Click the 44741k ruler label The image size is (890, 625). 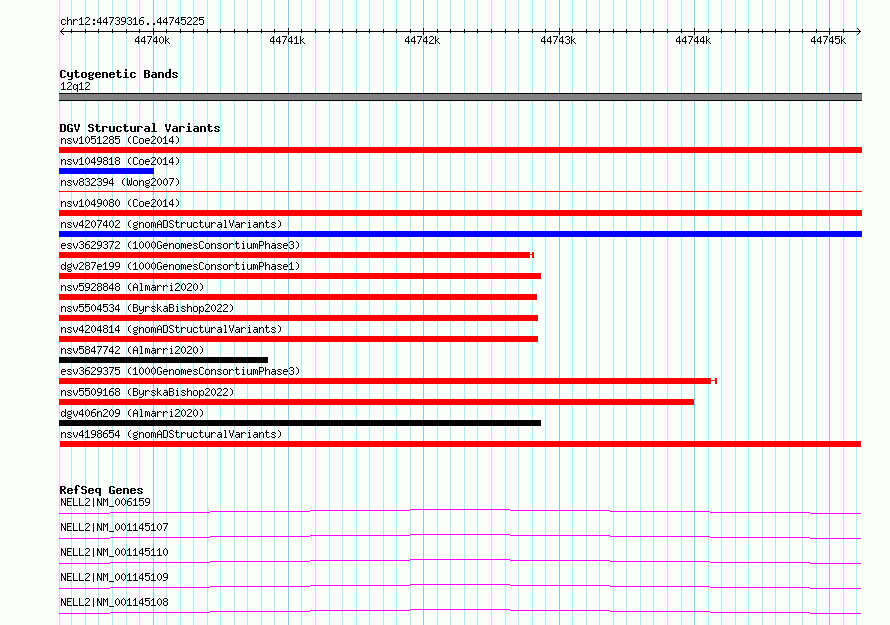tap(287, 40)
